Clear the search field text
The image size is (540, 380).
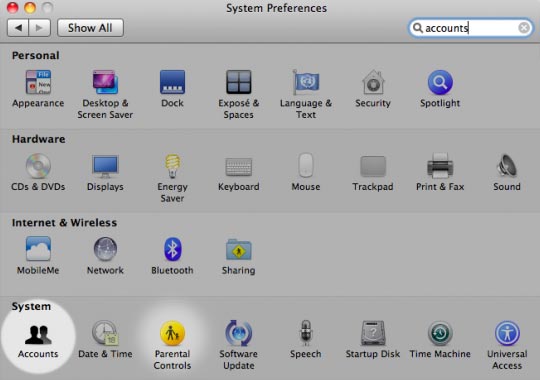(524, 28)
